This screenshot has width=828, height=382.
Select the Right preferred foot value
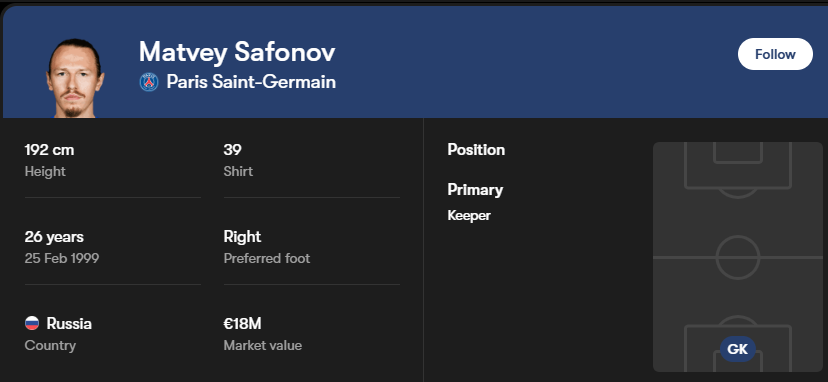tap(242, 236)
